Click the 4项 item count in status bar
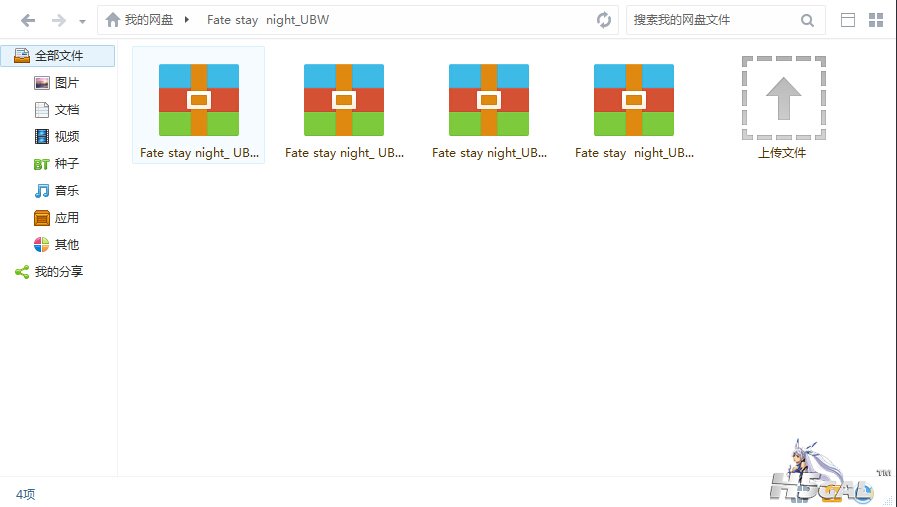The height and width of the screenshot is (507, 897). click(x=26, y=494)
